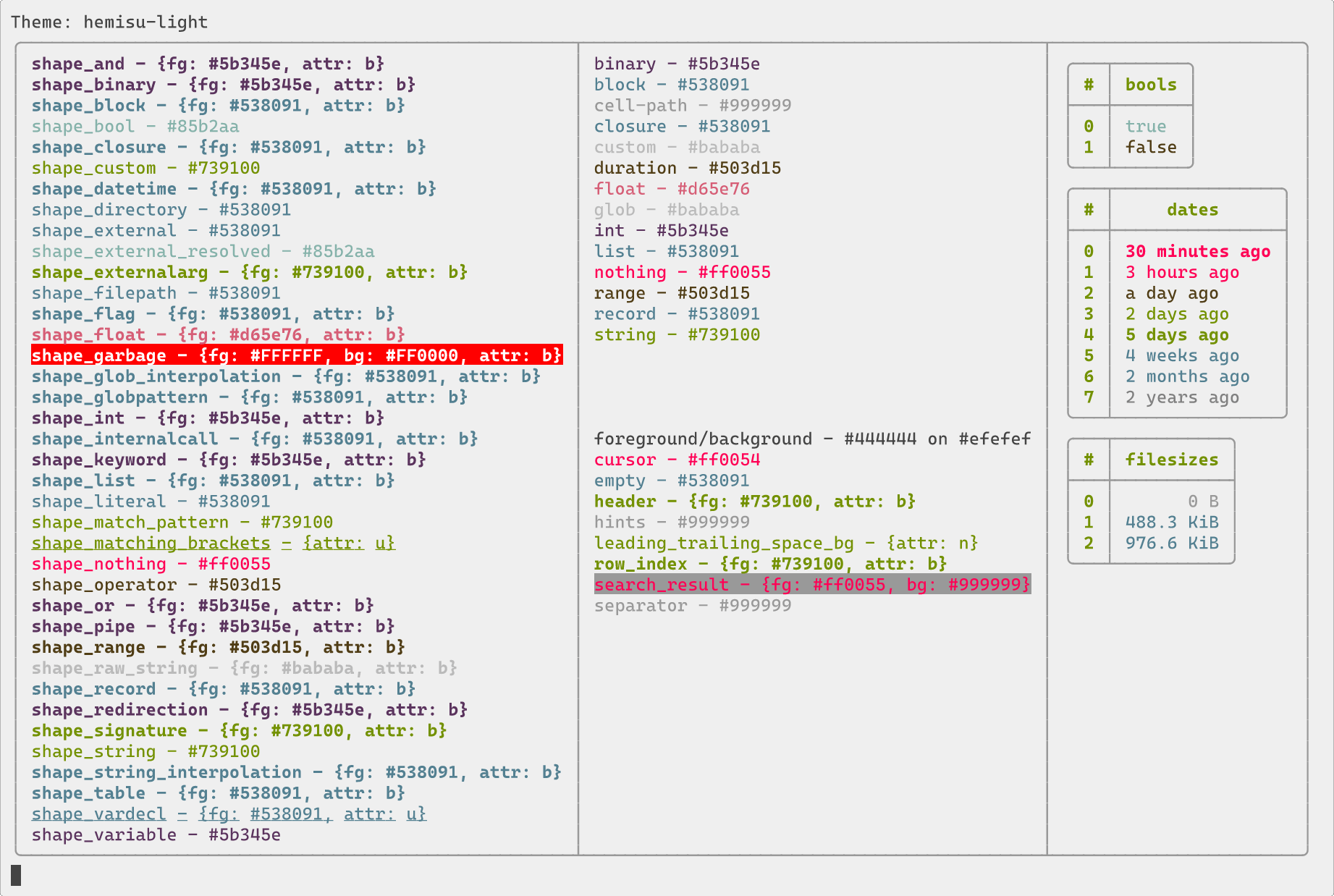
Task: Click the 'filesizes' table header
Action: pyautogui.click(x=1172, y=460)
